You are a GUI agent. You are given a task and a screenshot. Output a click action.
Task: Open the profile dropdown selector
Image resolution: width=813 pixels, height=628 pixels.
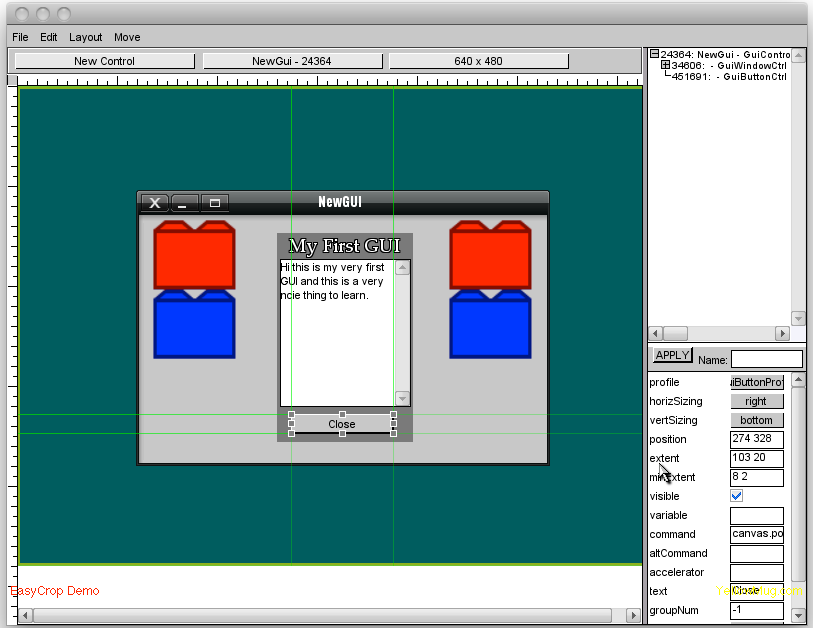[x=756, y=382]
